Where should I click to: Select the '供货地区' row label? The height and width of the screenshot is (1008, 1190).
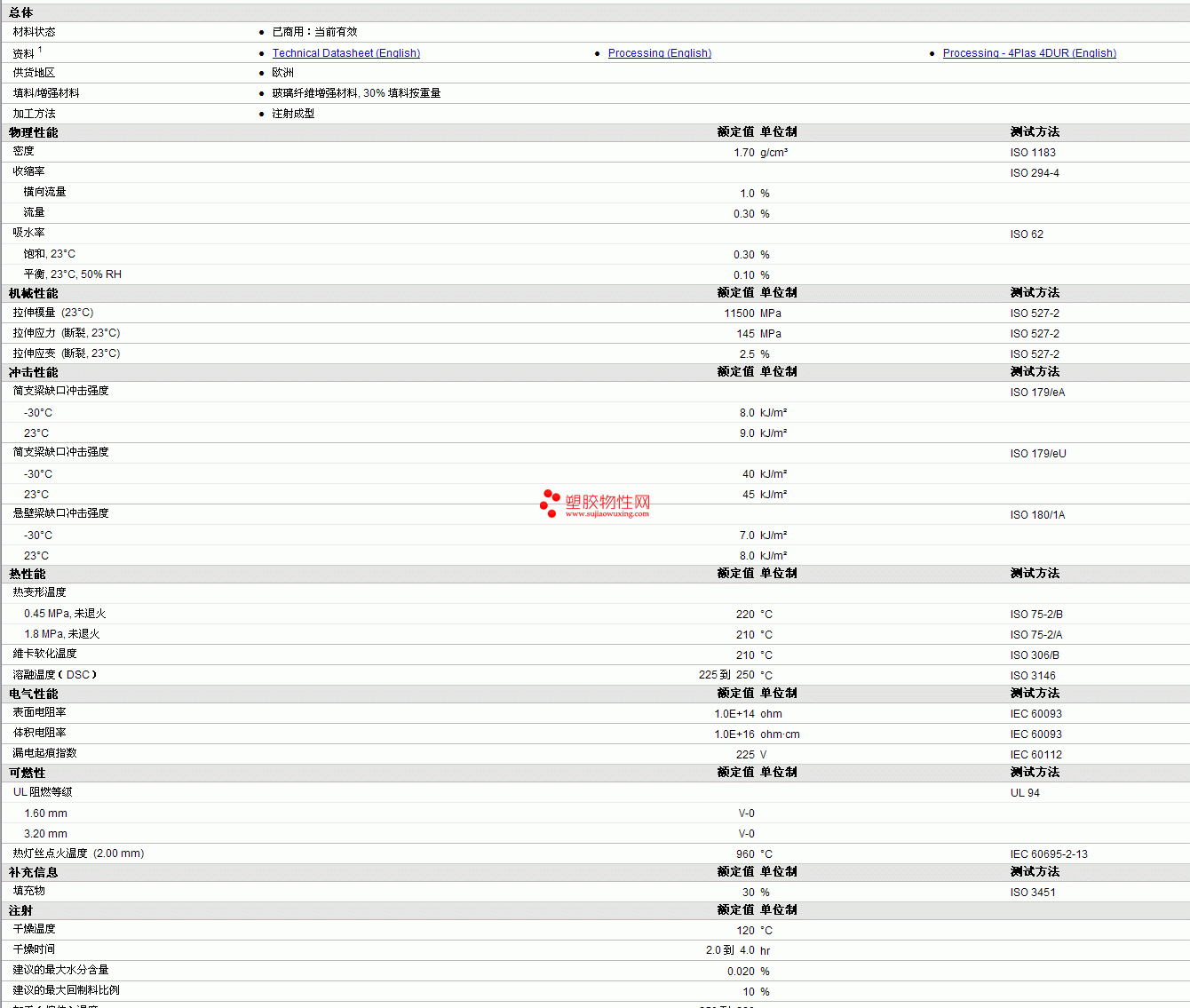34,73
